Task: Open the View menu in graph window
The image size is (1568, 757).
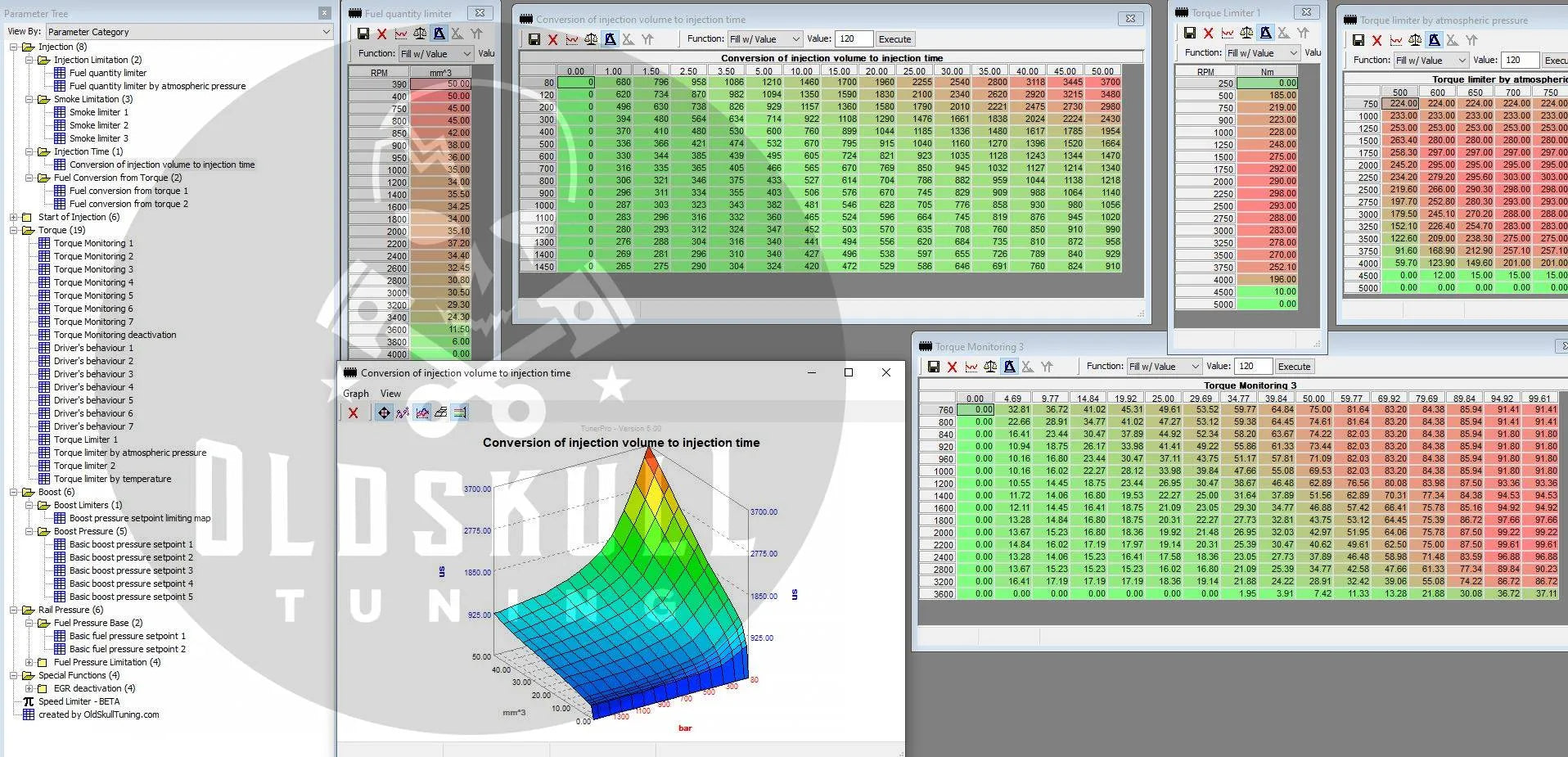Action: 390,394
